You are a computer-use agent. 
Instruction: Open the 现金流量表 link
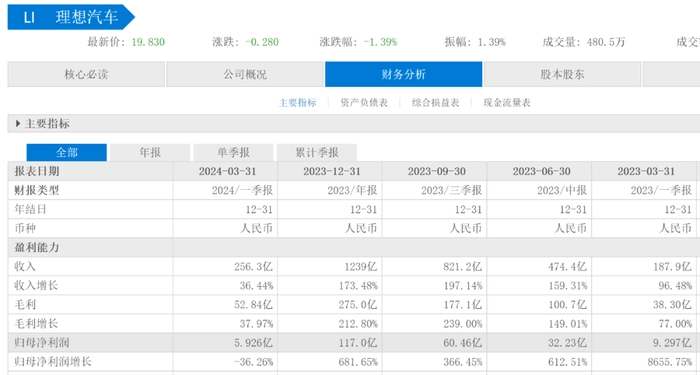(x=507, y=103)
